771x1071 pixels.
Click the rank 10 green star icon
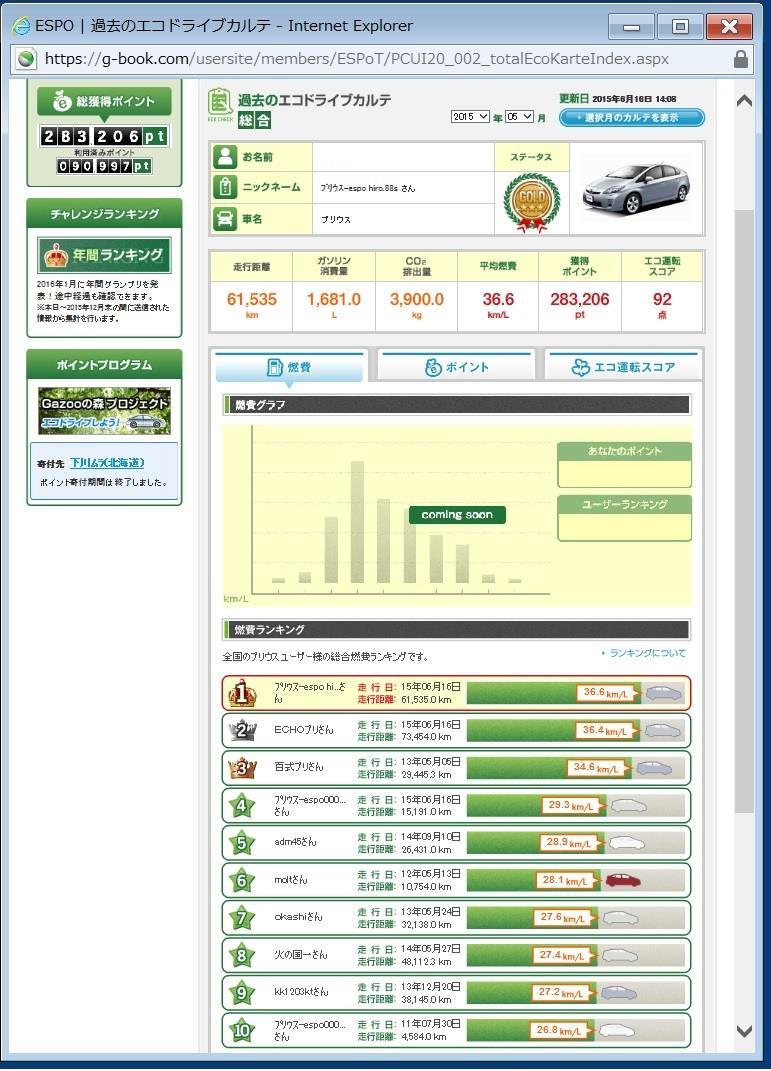(x=242, y=1030)
